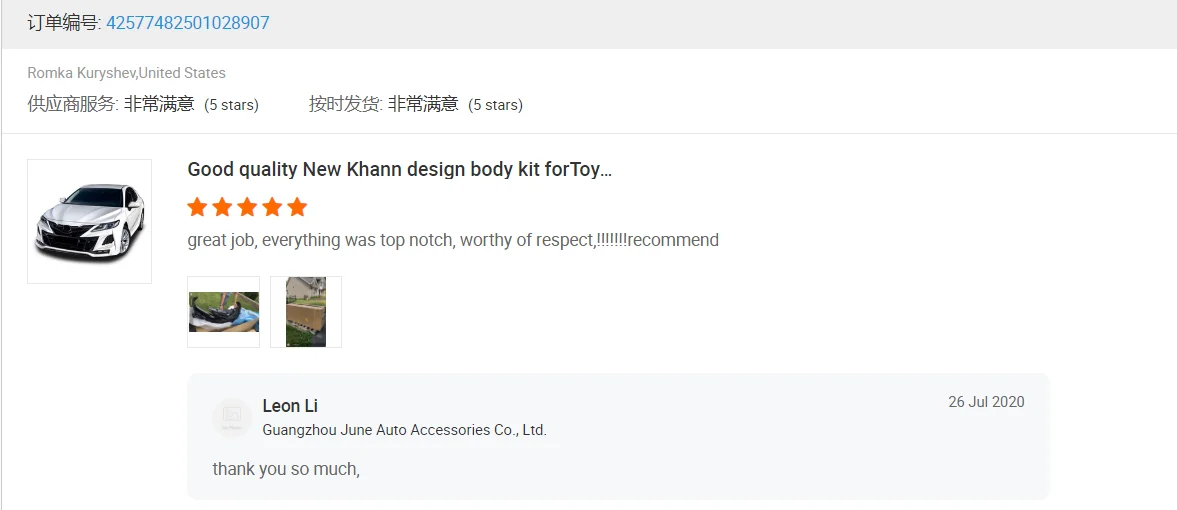Image resolution: width=1177 pixels, height=510 pixels.
Task: Click the fourth orange rating star
Action: (272, 207)
